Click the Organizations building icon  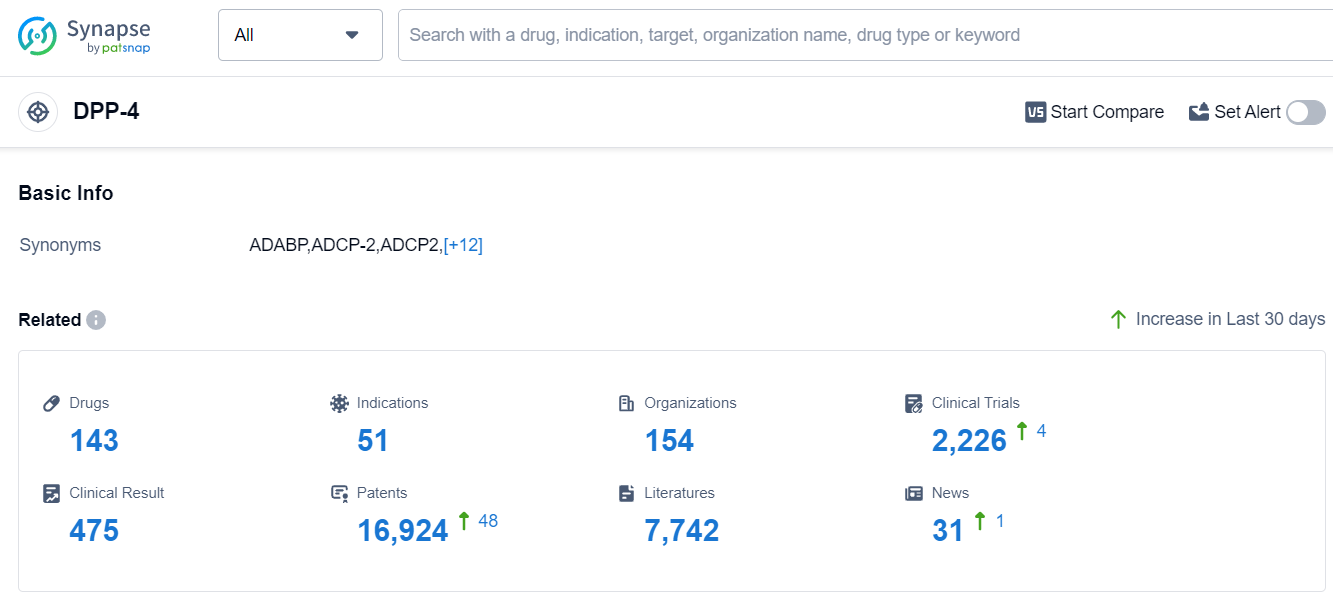click(627, 403)
